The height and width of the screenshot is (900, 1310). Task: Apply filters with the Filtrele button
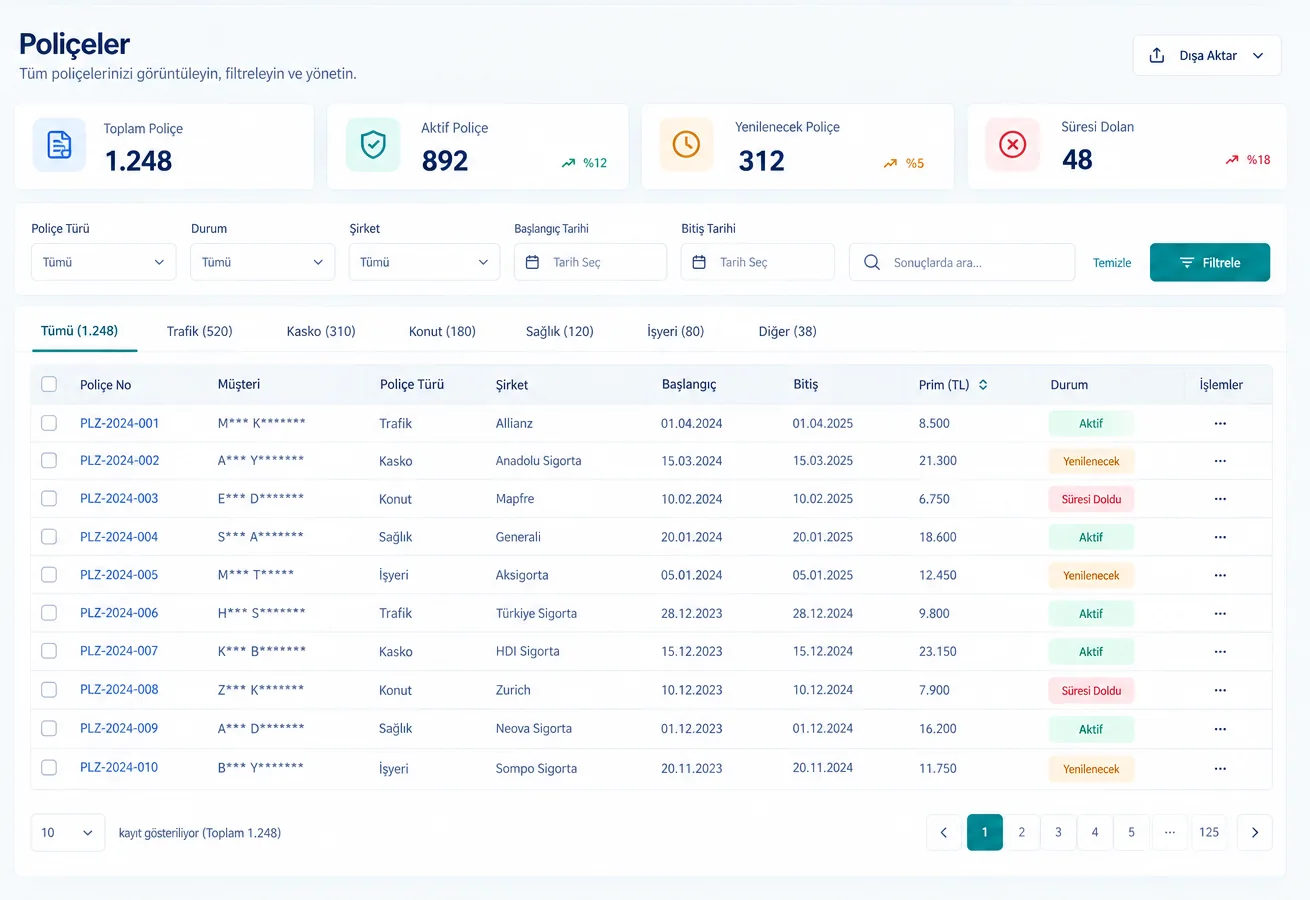[1210, 262]
